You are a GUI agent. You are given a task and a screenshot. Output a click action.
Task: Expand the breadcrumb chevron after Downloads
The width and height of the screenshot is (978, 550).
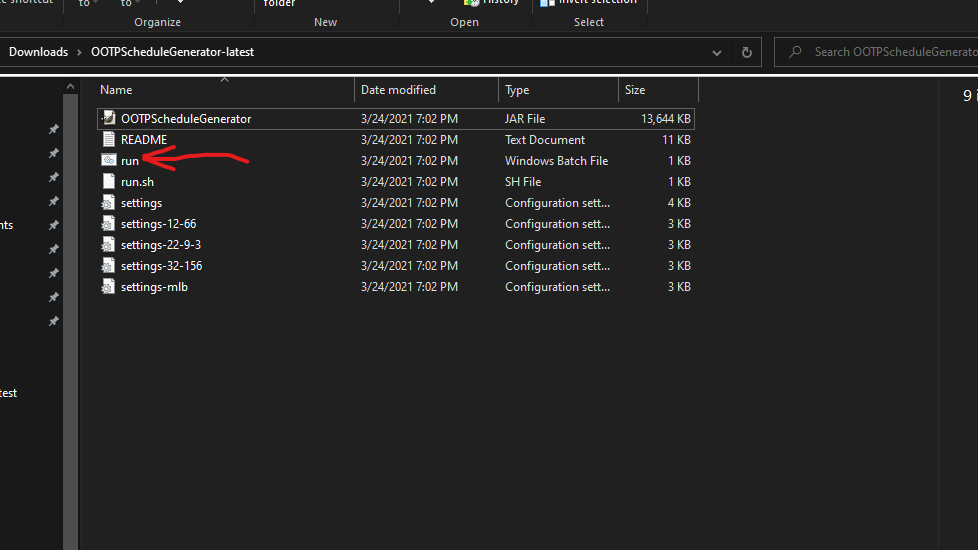[80, 52]
